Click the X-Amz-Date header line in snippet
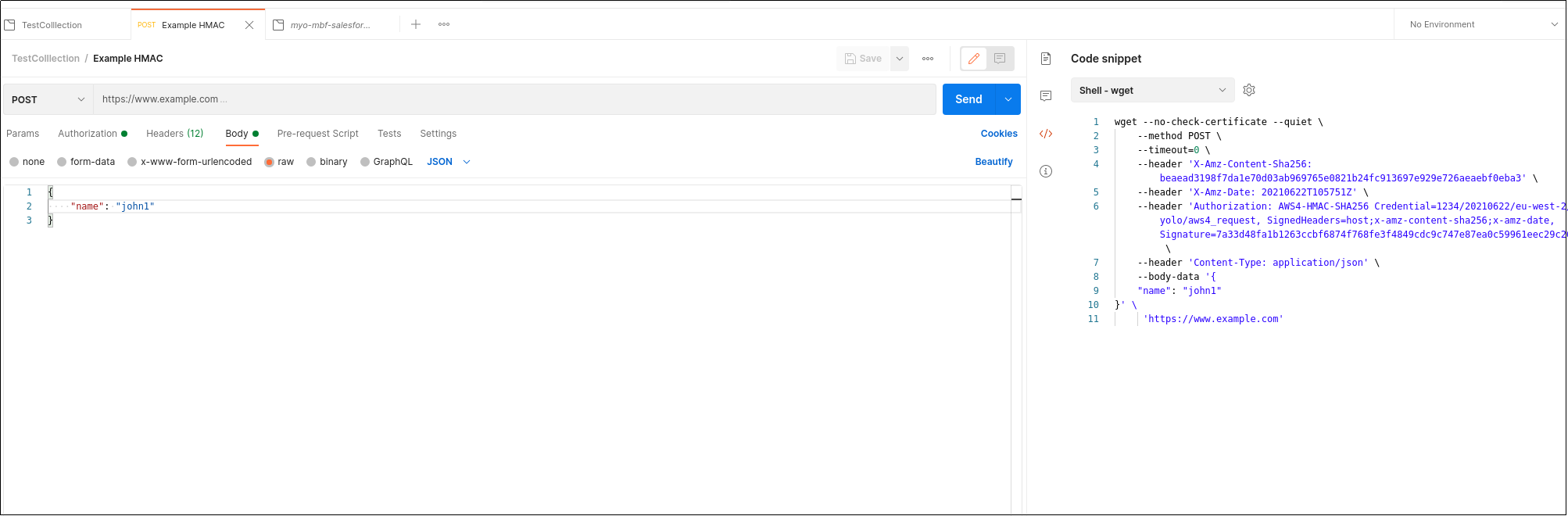This screenshot has width=1568, height=516. pos(1253,192)
